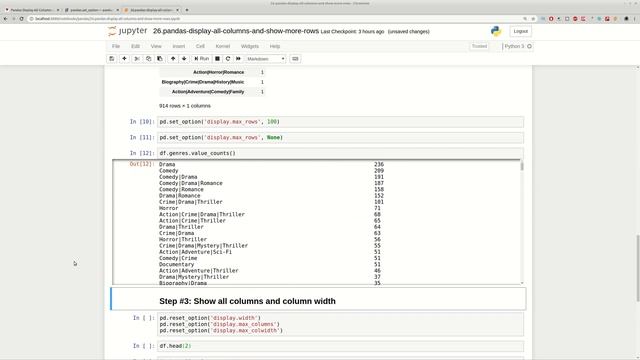Switch to first browser tab Pandas Display
The height and width of the screenshot is (360, 640).
(32, 10)
